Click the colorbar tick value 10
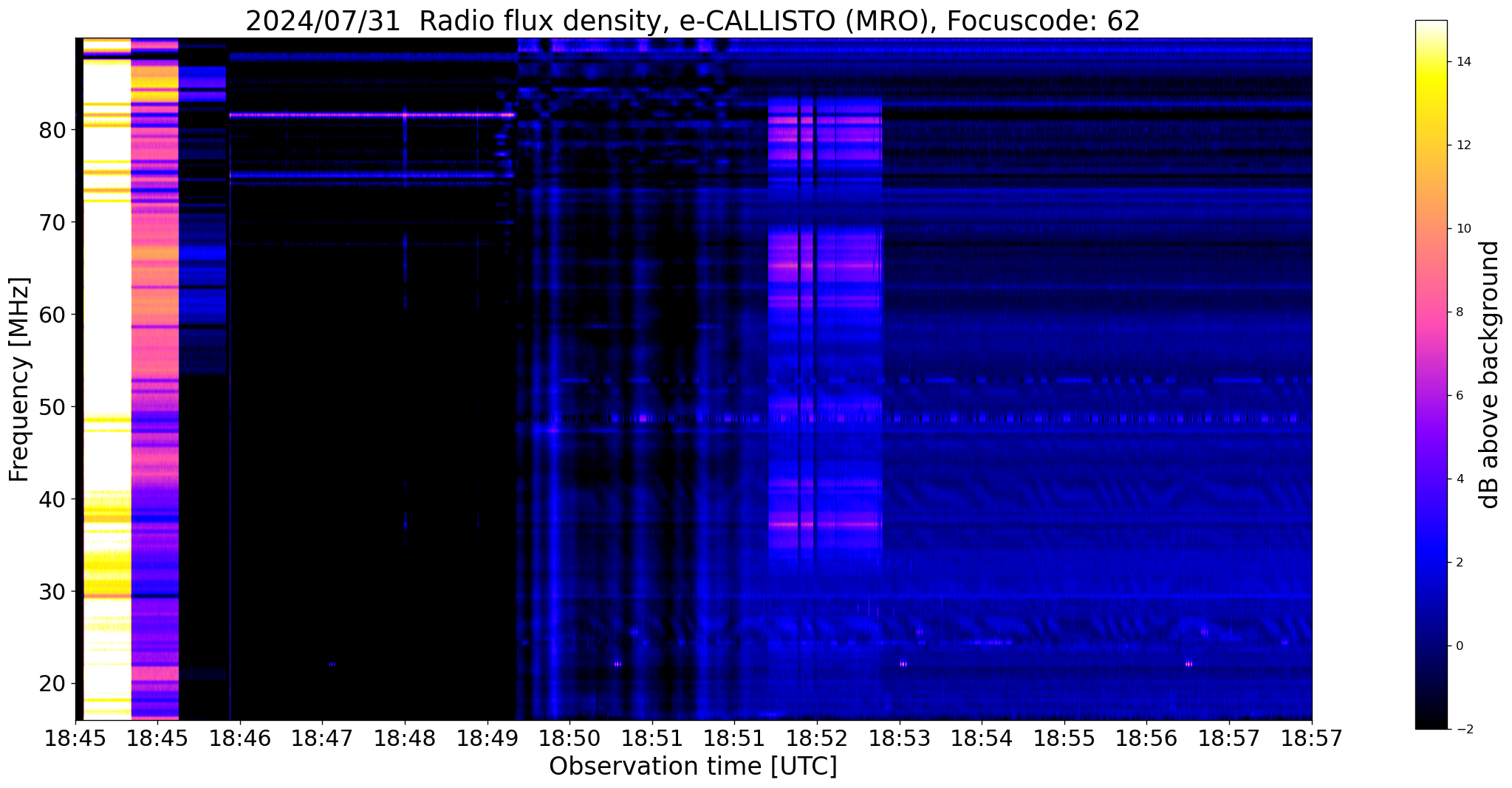This screenshot has width=1512, height=788. click(1463, 229)
